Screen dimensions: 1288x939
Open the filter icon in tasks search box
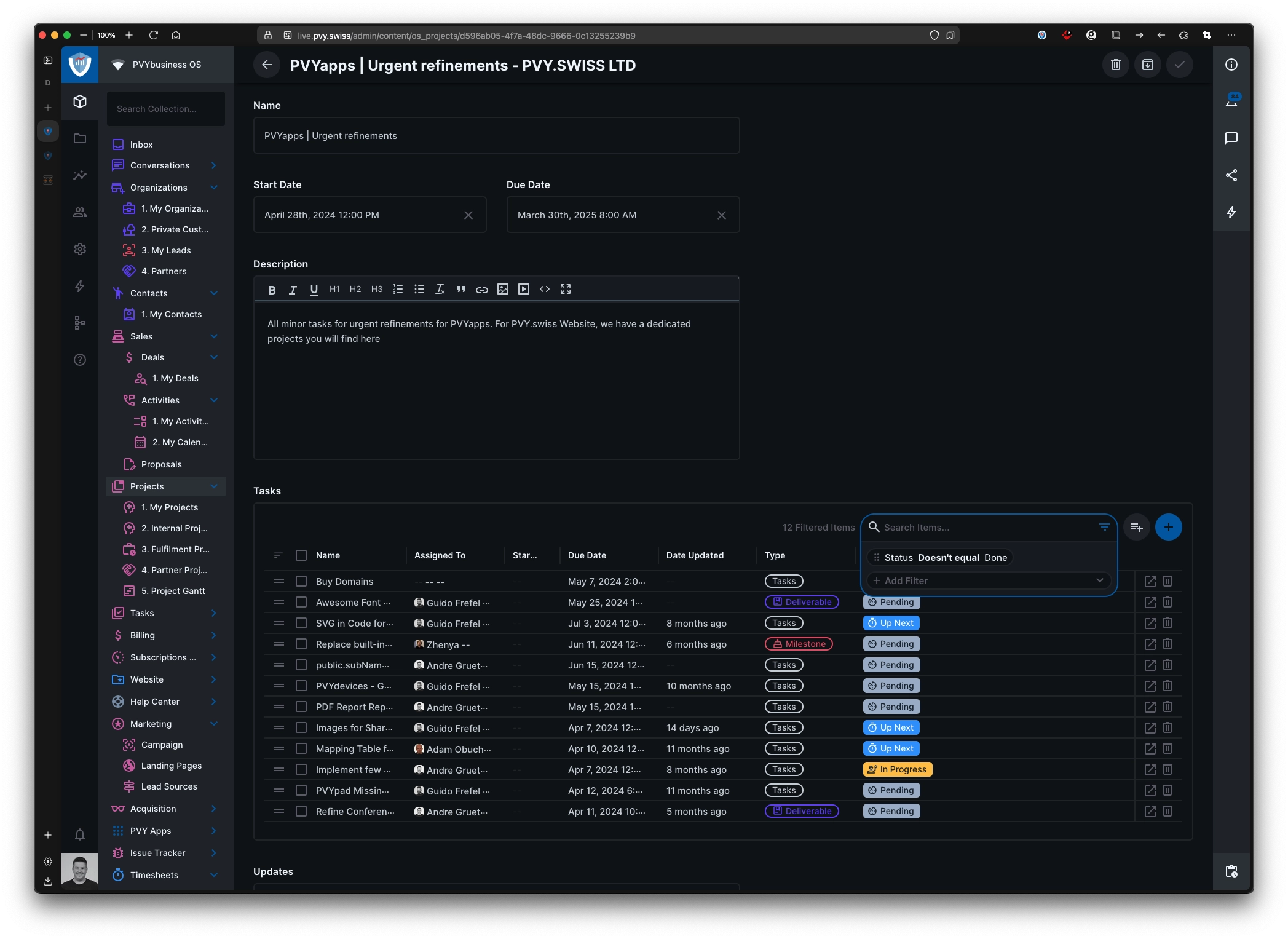coord(1104,527)
